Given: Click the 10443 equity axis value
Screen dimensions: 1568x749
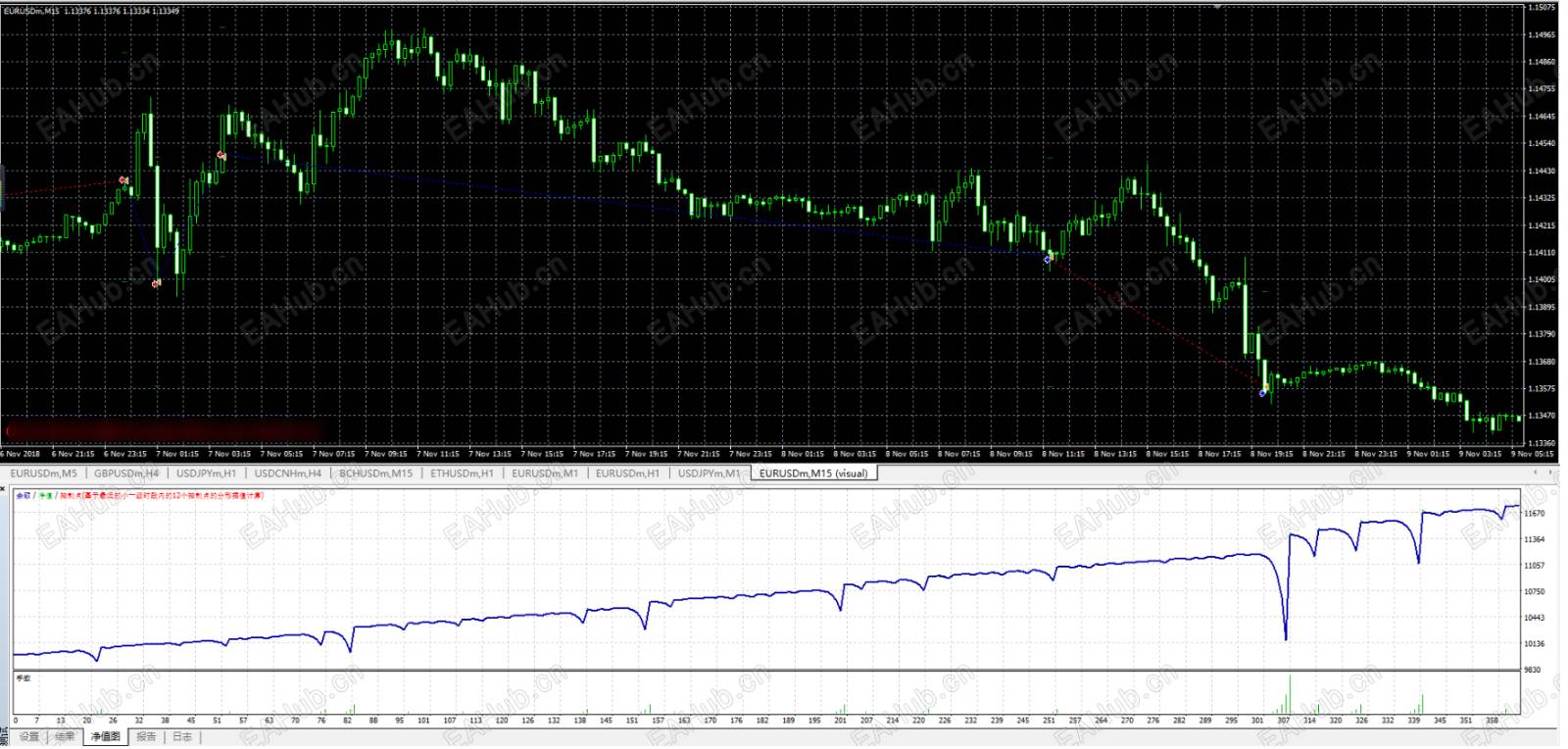Looking at the screenshot, I should 1535,618.
